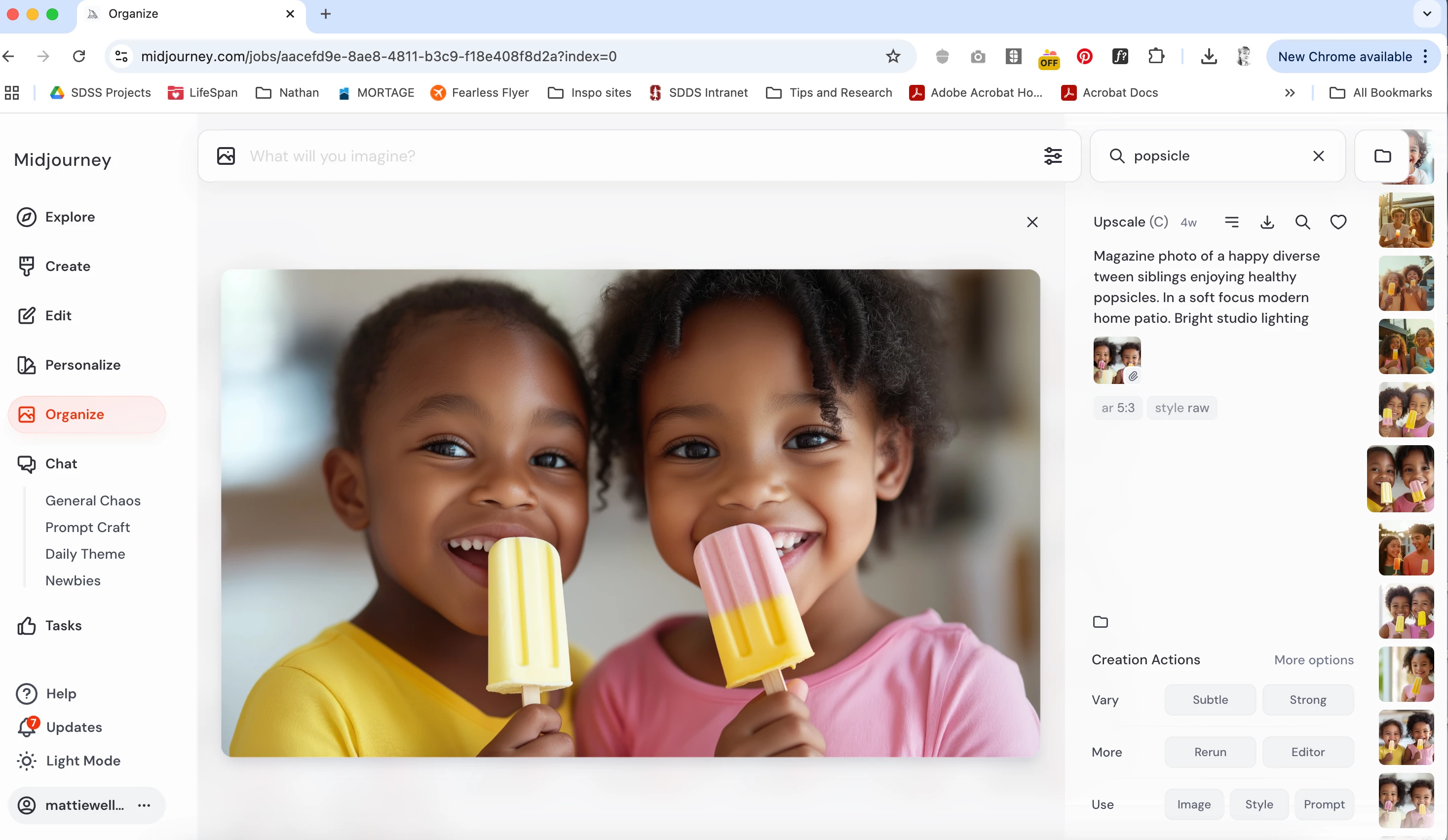The height and width of the screenshot is (840, 1448).
Task: Click into the What will you imagine field
Action: point(632,155)
